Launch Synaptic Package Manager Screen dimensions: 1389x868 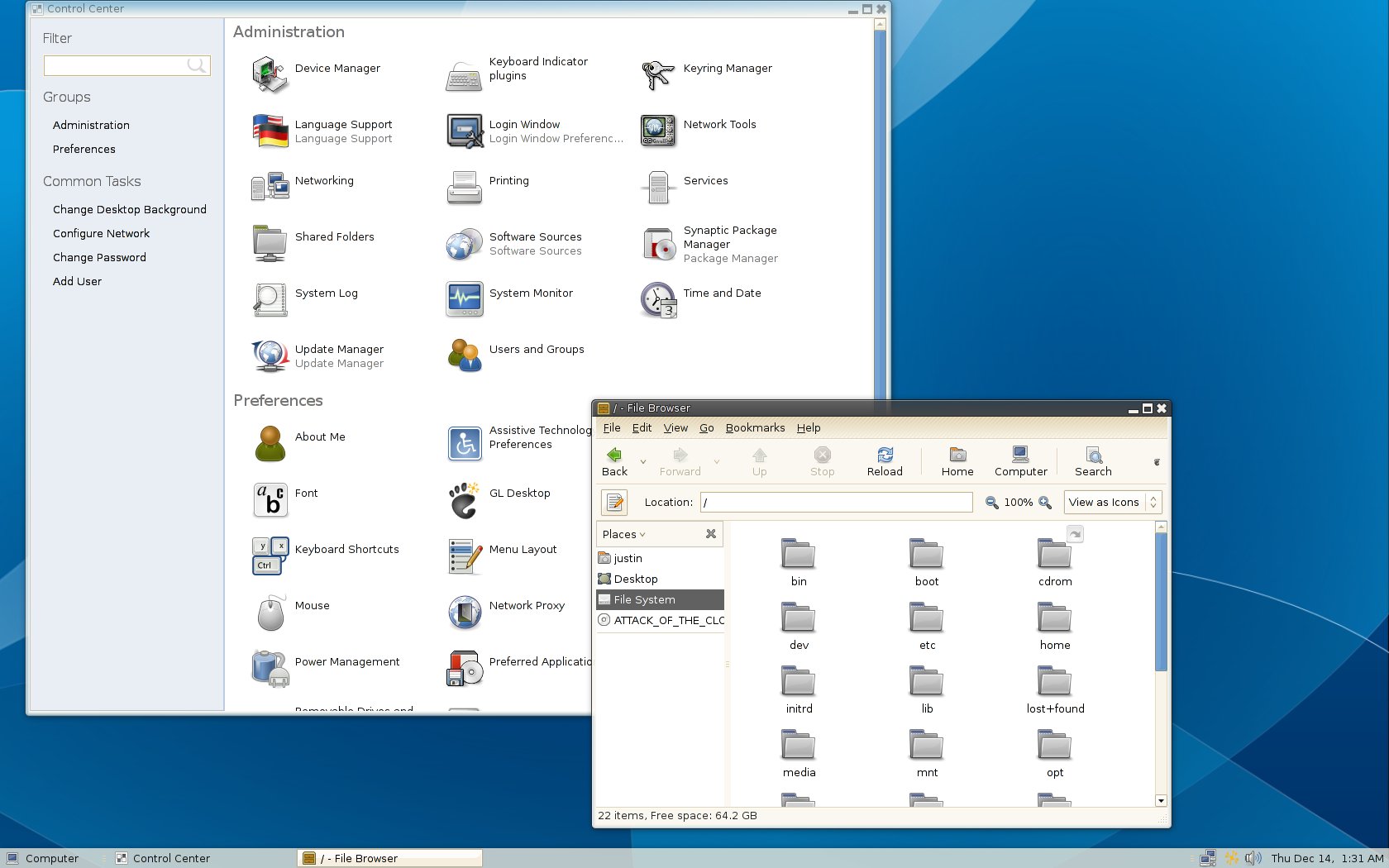(x=710, y=244)
